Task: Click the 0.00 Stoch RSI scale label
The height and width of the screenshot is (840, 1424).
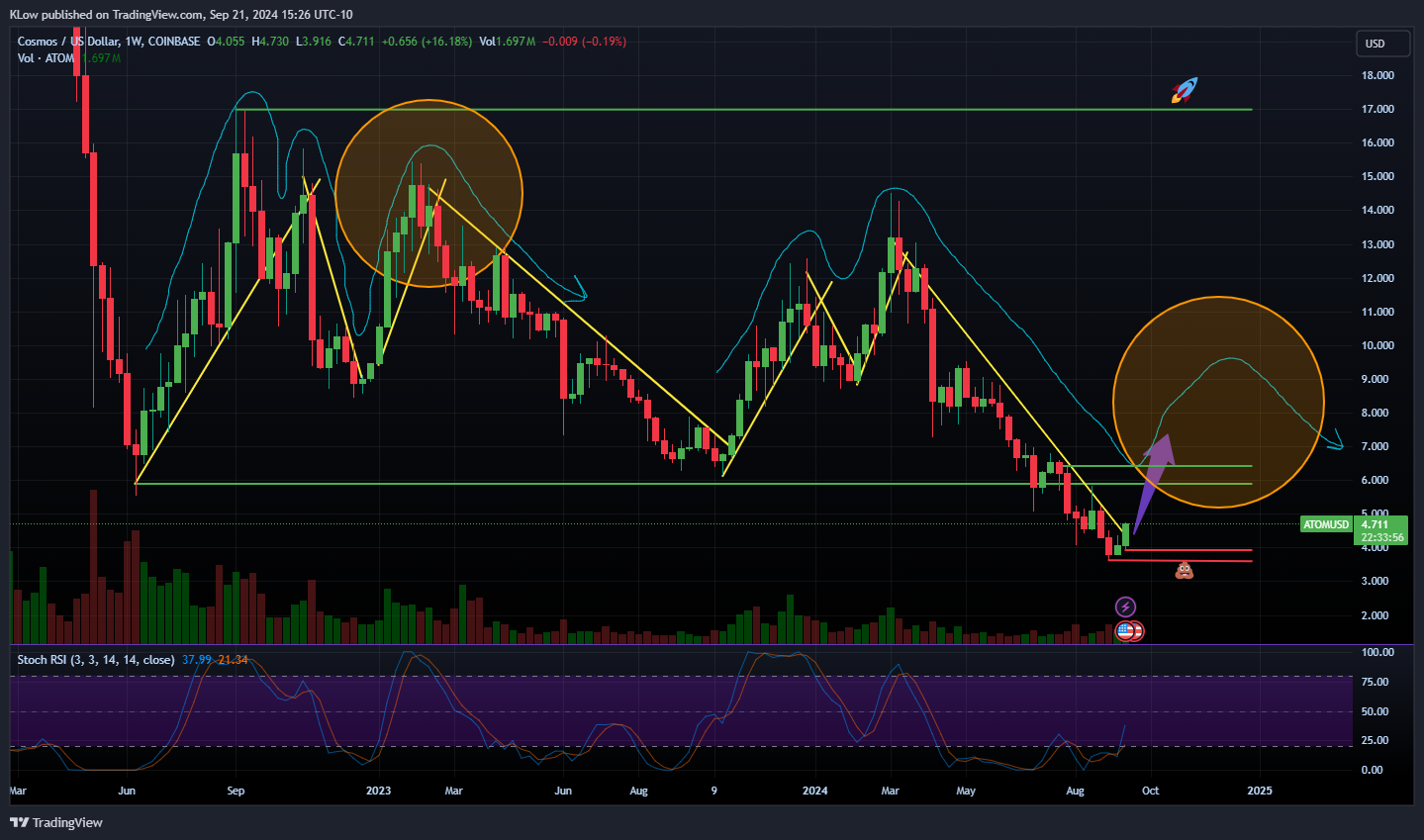Action: pos(1373,770)
